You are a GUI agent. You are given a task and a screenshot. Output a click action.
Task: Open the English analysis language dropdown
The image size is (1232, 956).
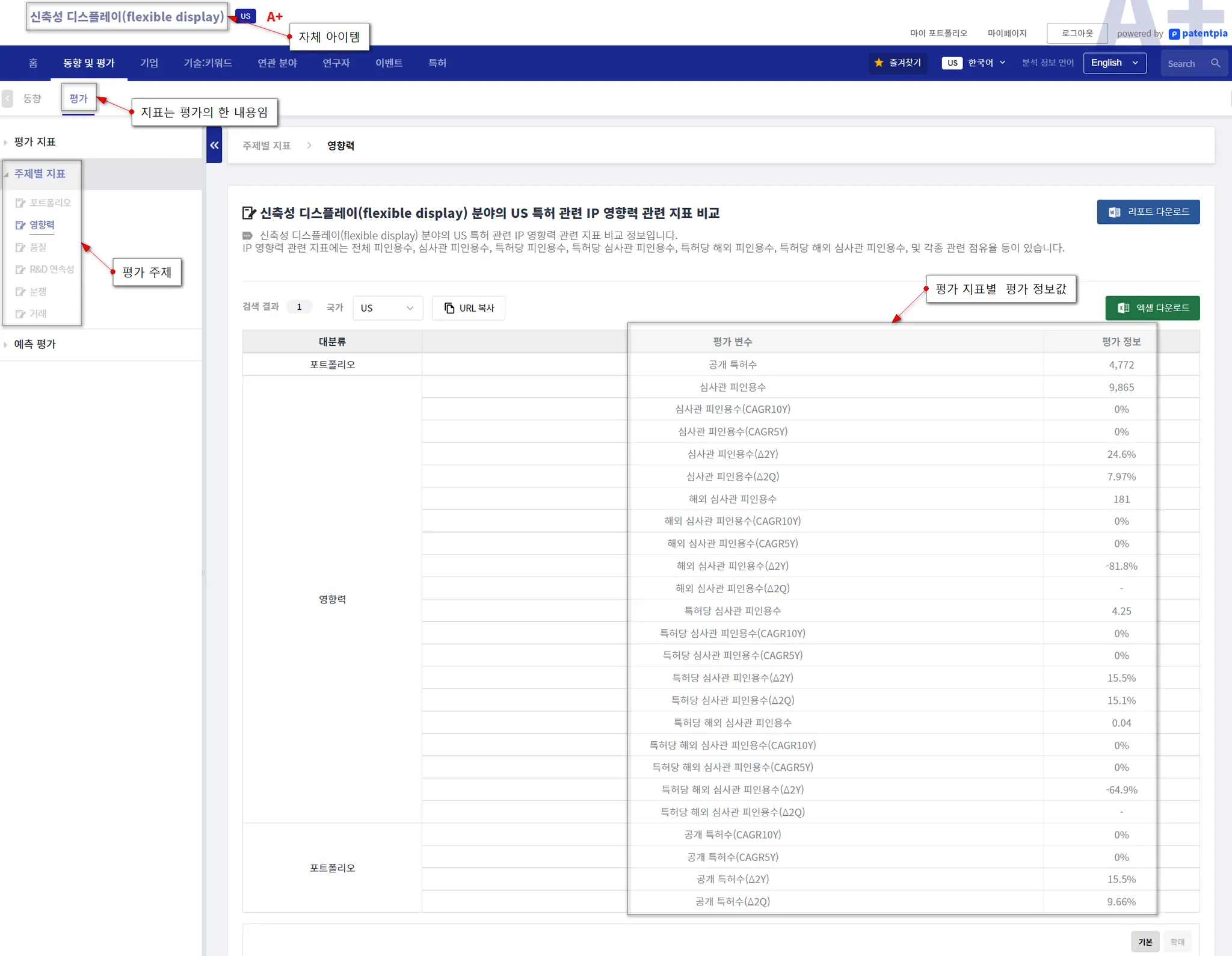pos(1114,63)
